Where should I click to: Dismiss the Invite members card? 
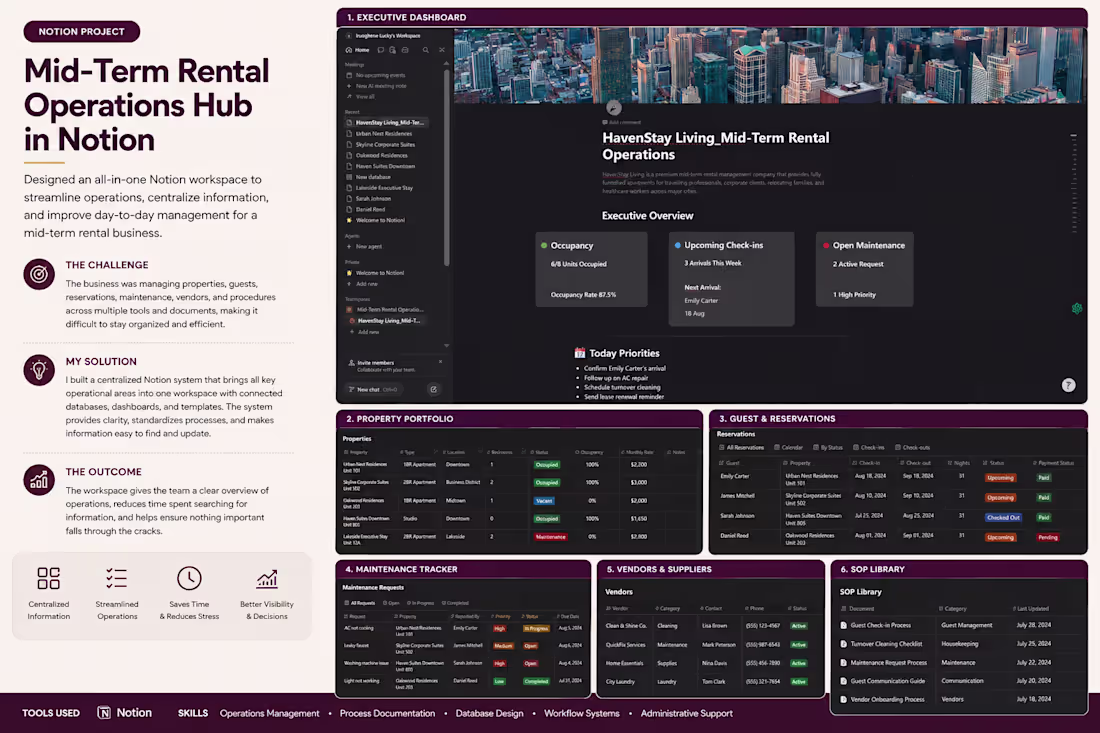click(x=441, y=362)
